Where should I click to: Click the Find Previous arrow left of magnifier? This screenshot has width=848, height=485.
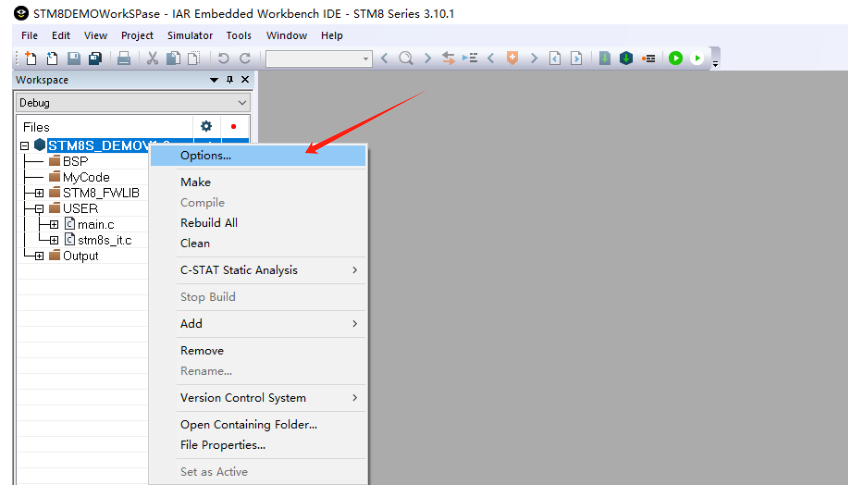(385, 58)
